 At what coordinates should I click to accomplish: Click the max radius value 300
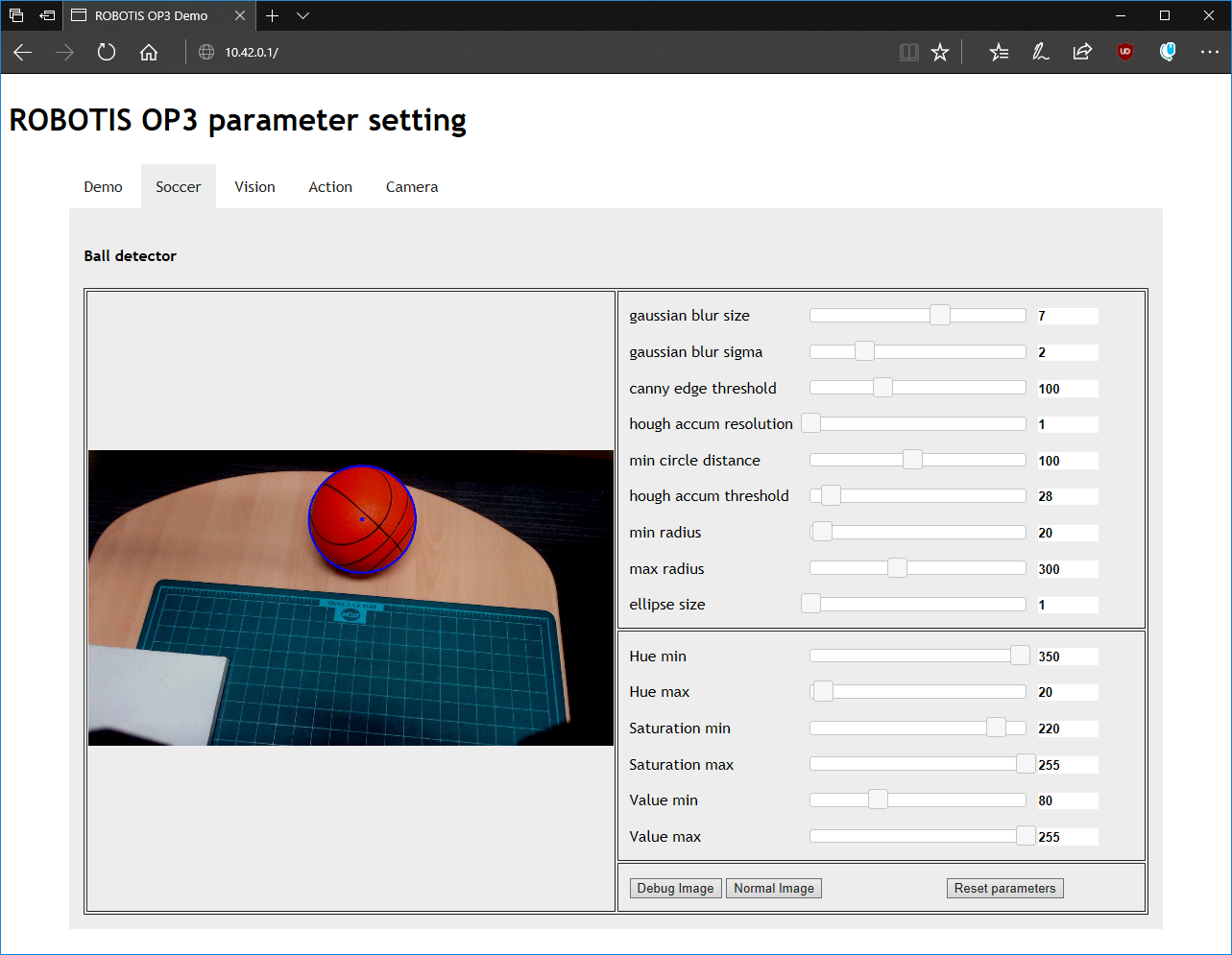[1068, 569]
